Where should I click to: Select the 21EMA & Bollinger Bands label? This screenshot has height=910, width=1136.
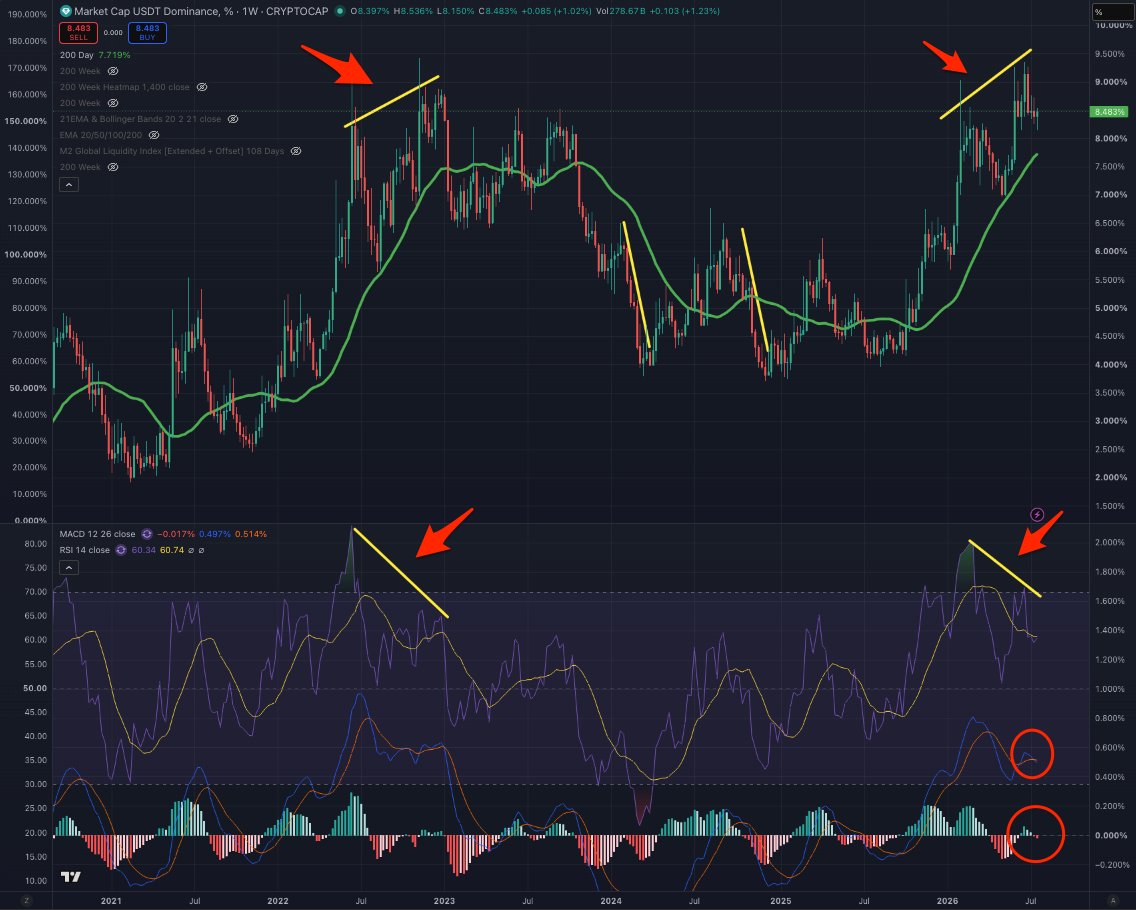[x=141, y=119]
